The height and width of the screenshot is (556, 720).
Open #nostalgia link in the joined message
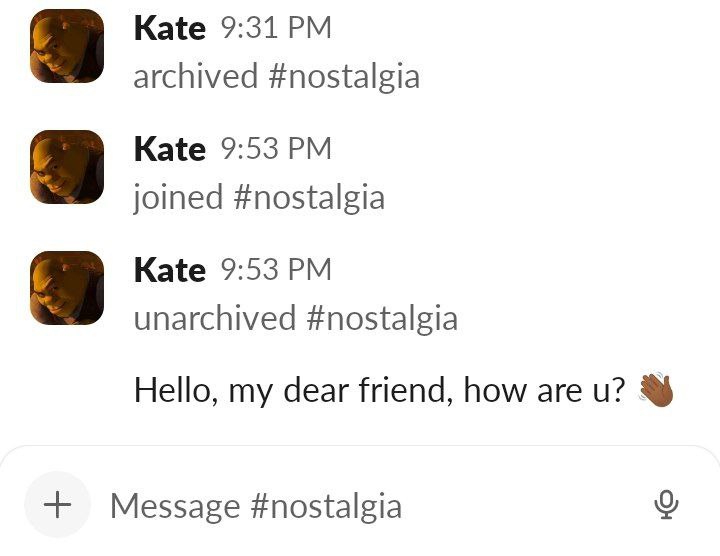pyautogui.click(x=309, y=197)
